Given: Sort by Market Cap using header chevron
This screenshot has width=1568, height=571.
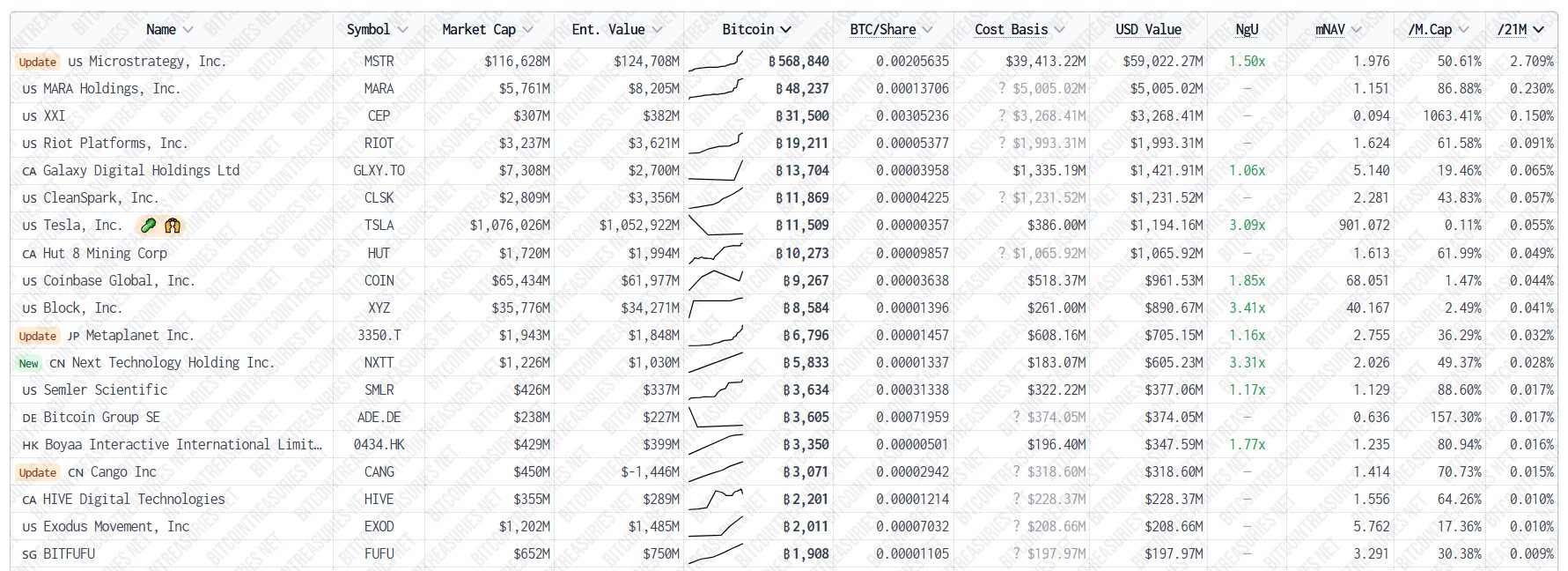Looking at the screenshot, I should coord(527,30).
